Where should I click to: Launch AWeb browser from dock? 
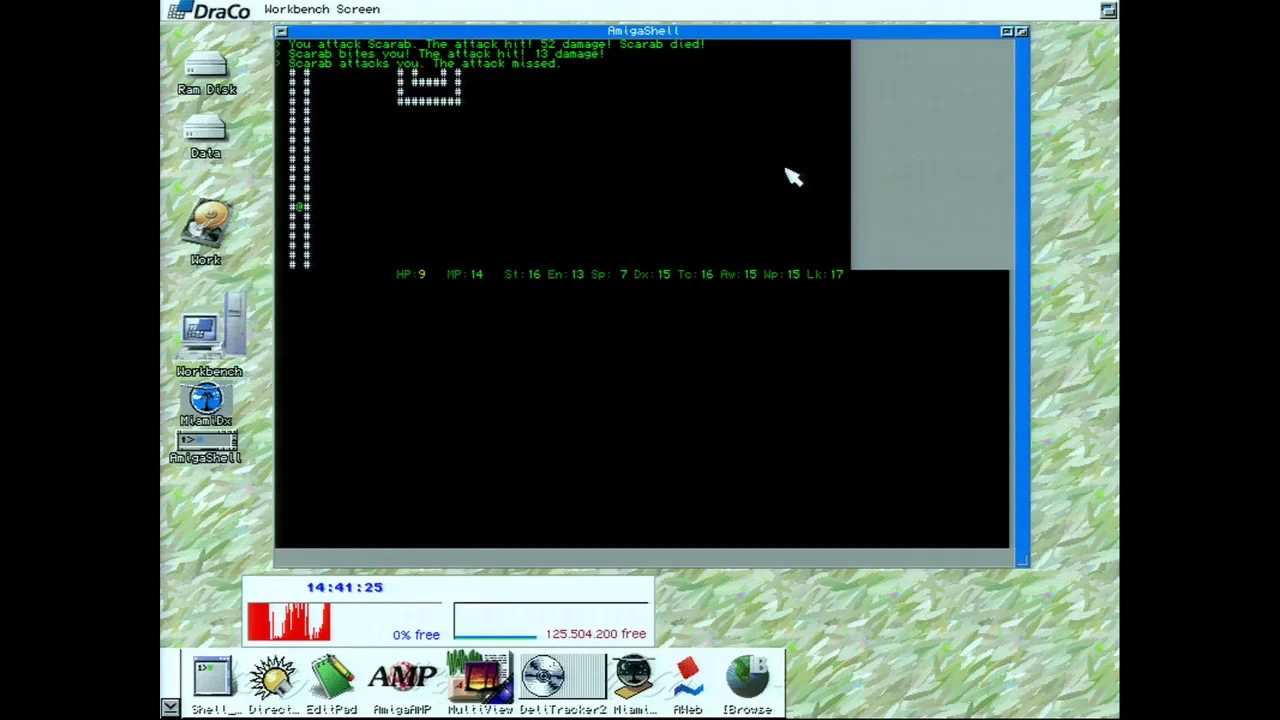[688, 684]
